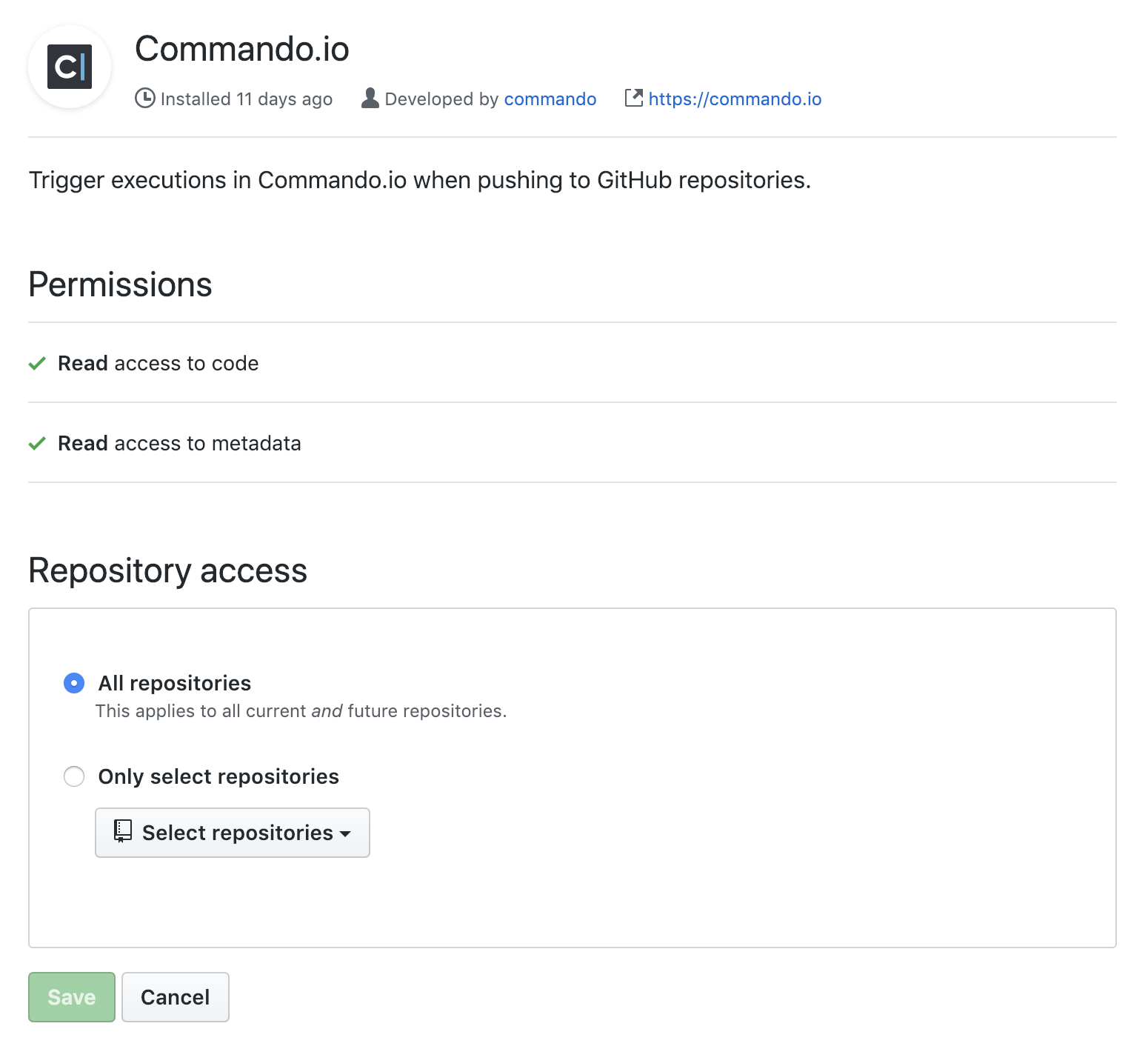This screenshot has width=1148, height=1049.
Task: Click the person icon next to developer info
Action: tap(369, 98)
